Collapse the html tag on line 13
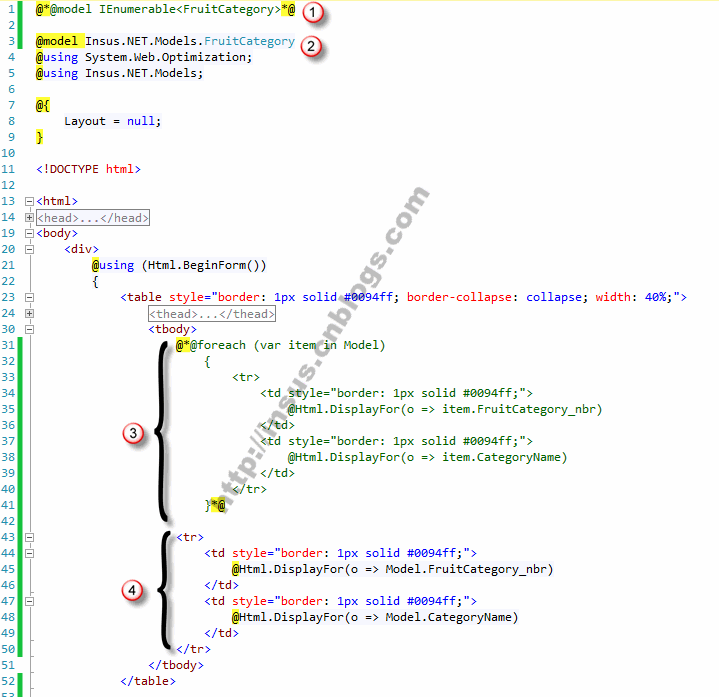 point(29,201)
